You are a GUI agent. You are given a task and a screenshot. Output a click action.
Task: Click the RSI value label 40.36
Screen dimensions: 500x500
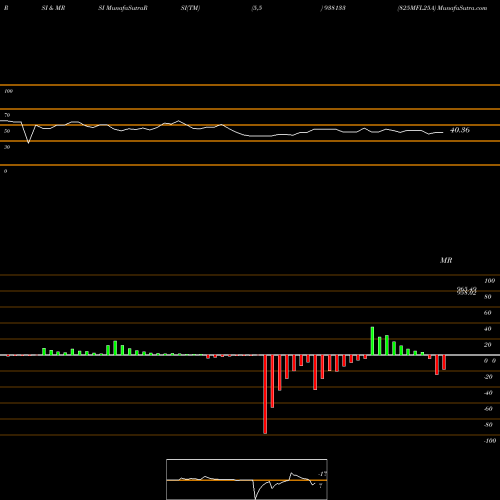point(460,130)
